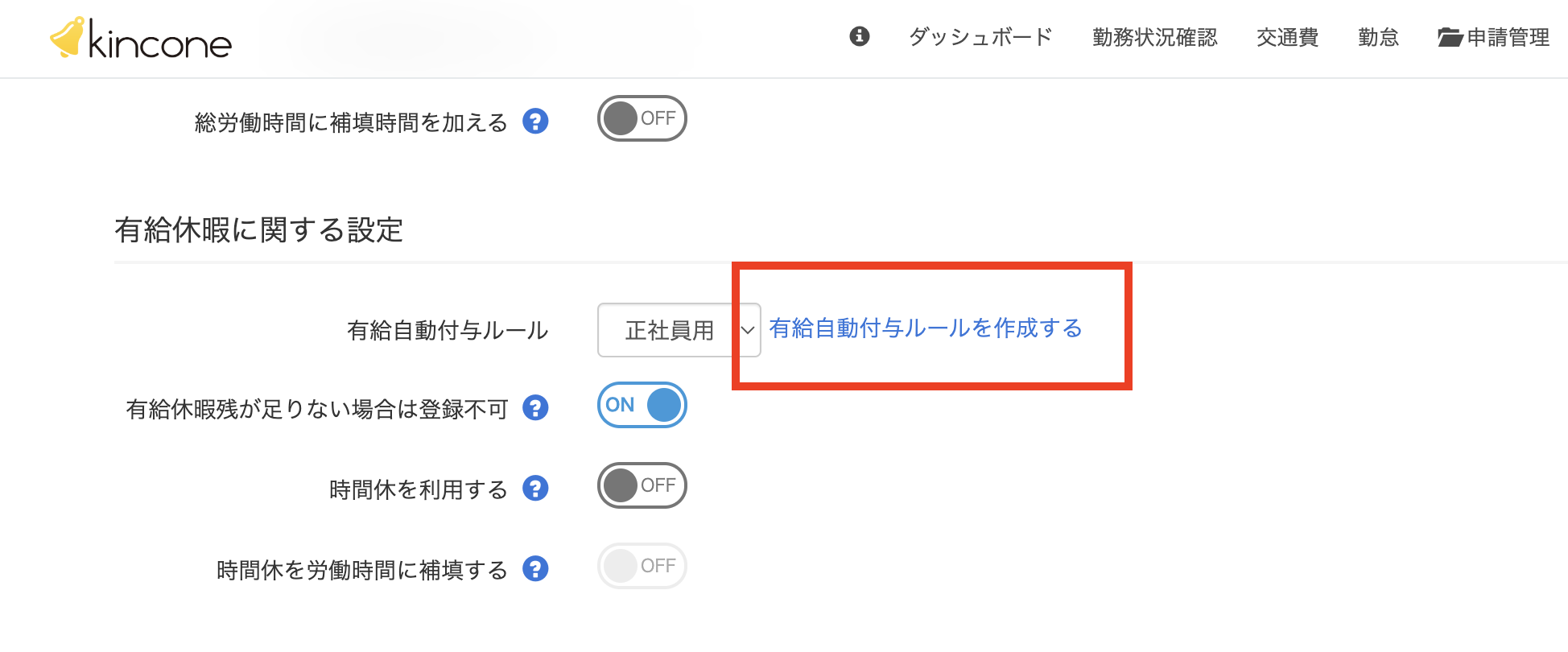Open ダッシュボード menu
Viewport: 1568px width, 652px height.
pos(980,37)
